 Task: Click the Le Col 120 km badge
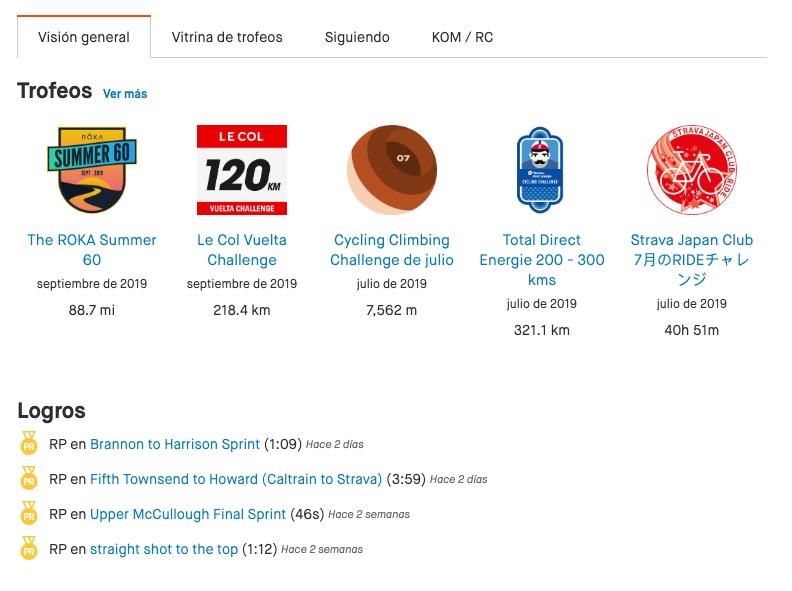tap(242, 170)
